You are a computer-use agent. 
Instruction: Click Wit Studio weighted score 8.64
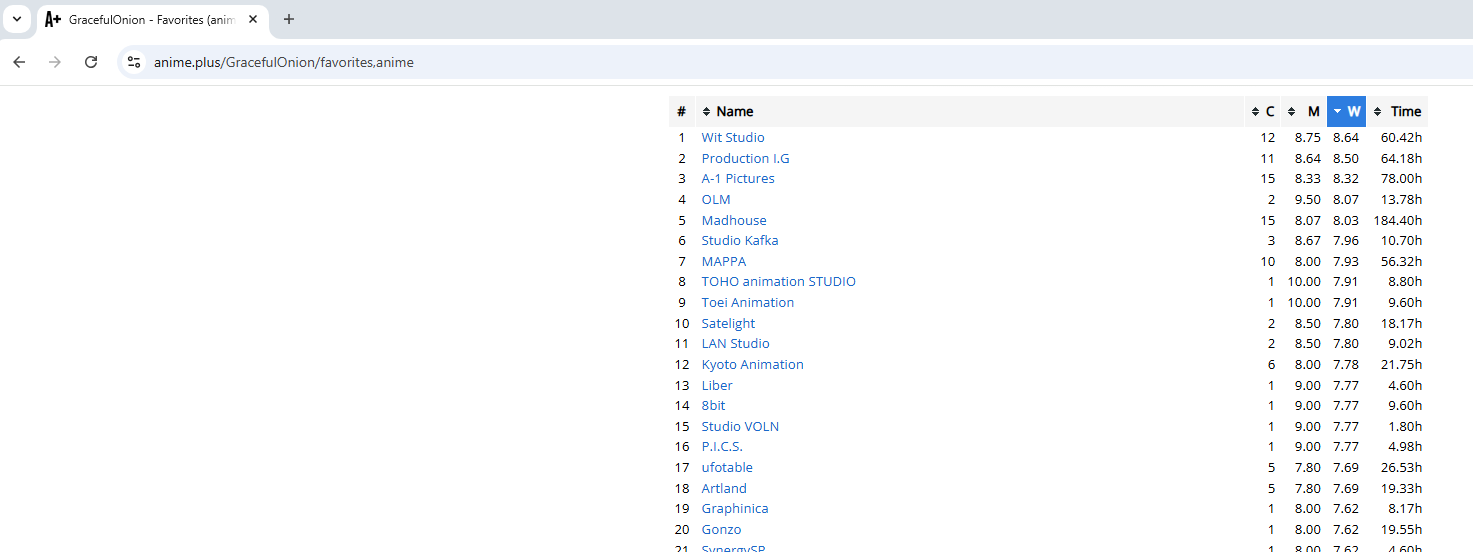coord(1346,138)
